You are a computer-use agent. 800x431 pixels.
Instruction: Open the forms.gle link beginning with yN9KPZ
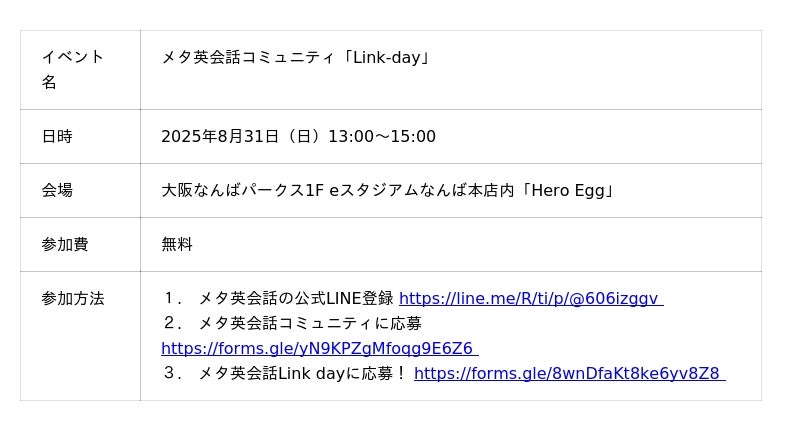[x=318, y=348]
